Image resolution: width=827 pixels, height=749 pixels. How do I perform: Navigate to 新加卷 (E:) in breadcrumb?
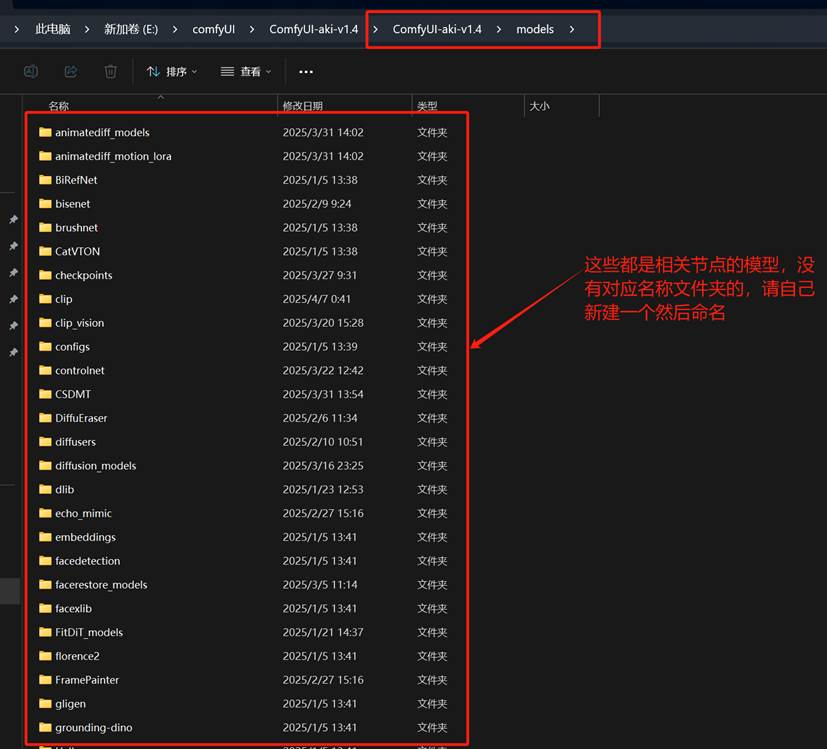(x=131, y=29)
